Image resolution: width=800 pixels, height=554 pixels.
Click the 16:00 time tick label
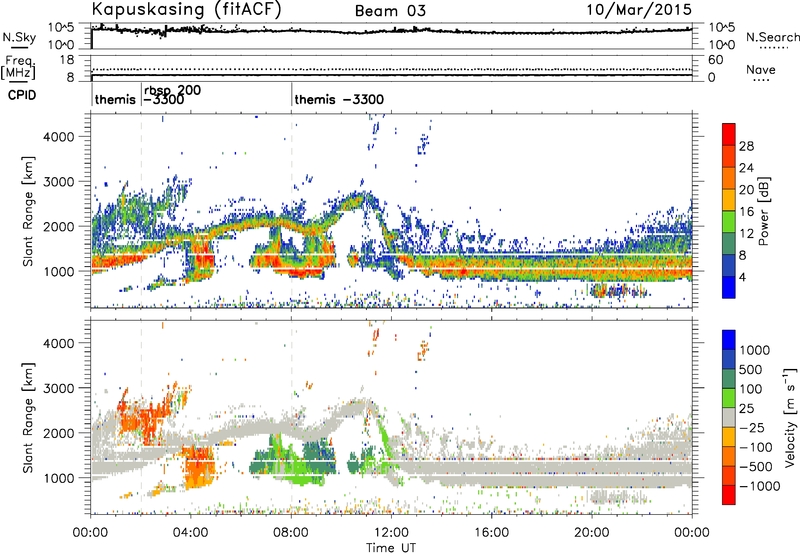(x=491, y=533)
